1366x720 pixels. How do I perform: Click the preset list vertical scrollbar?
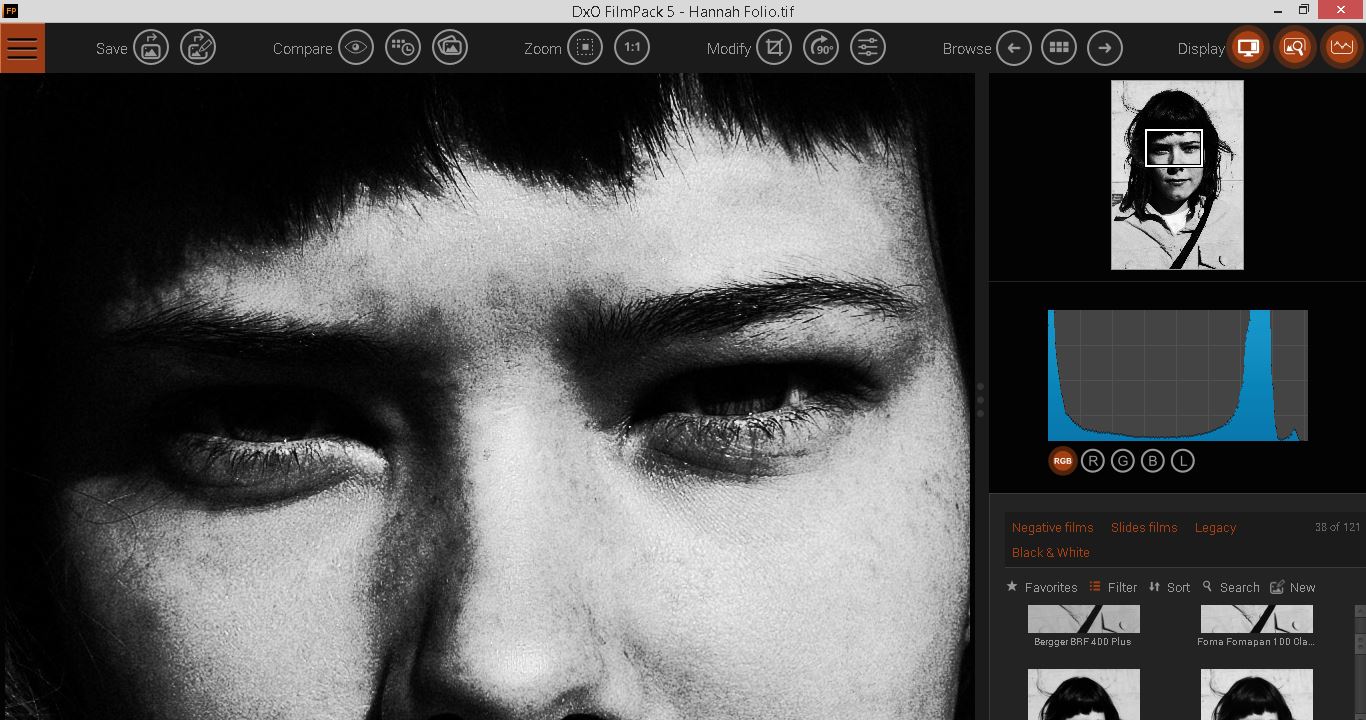(x=1360, y=660)
